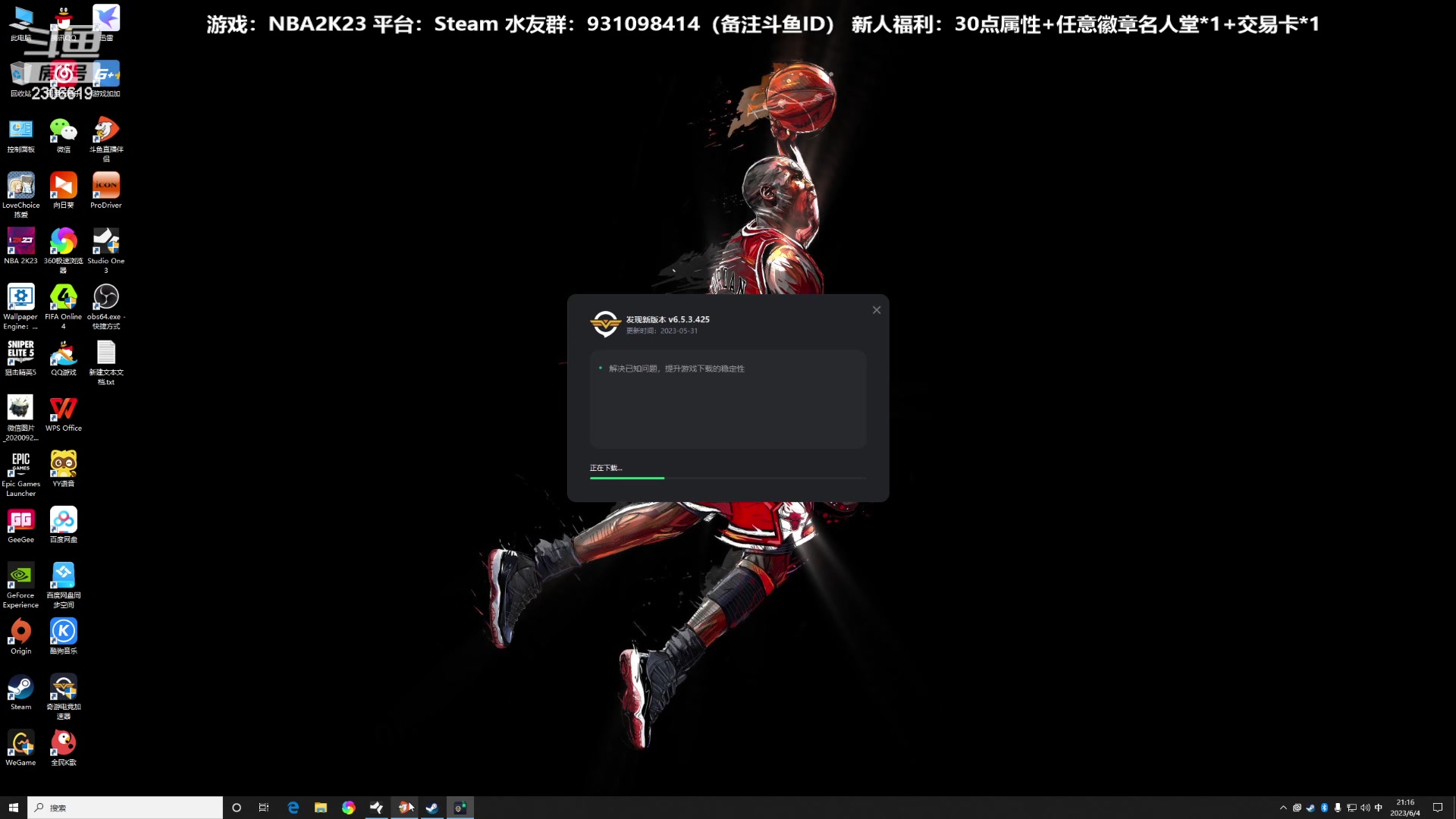
Task: Click the taskbar 搜索 search box
Action: coord(125,808)
